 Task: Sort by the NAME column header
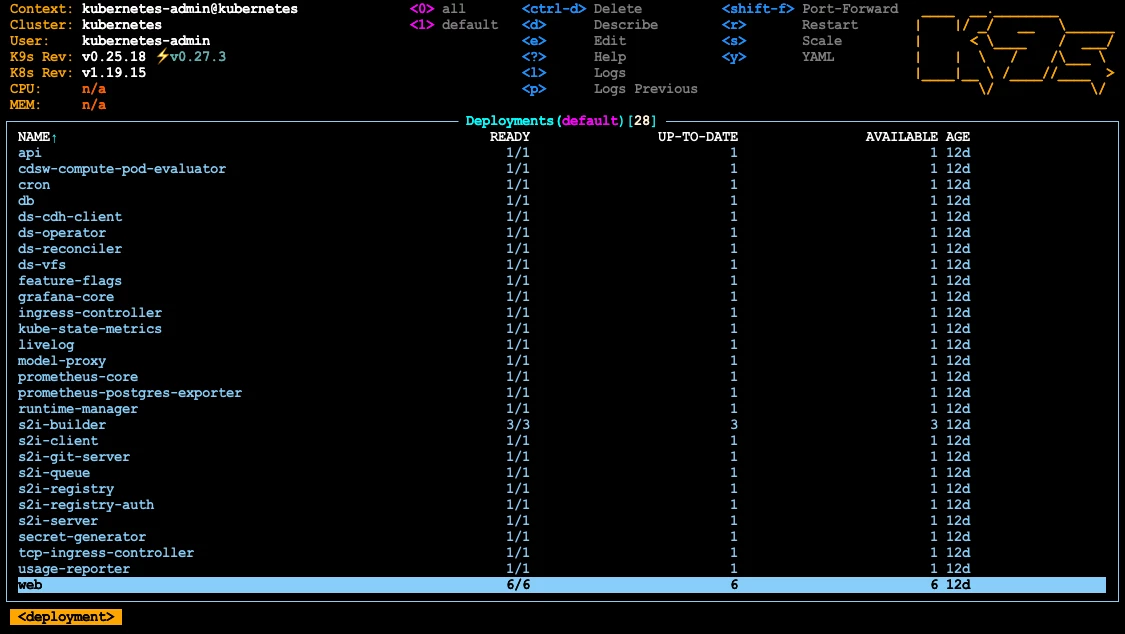point(37,136)
